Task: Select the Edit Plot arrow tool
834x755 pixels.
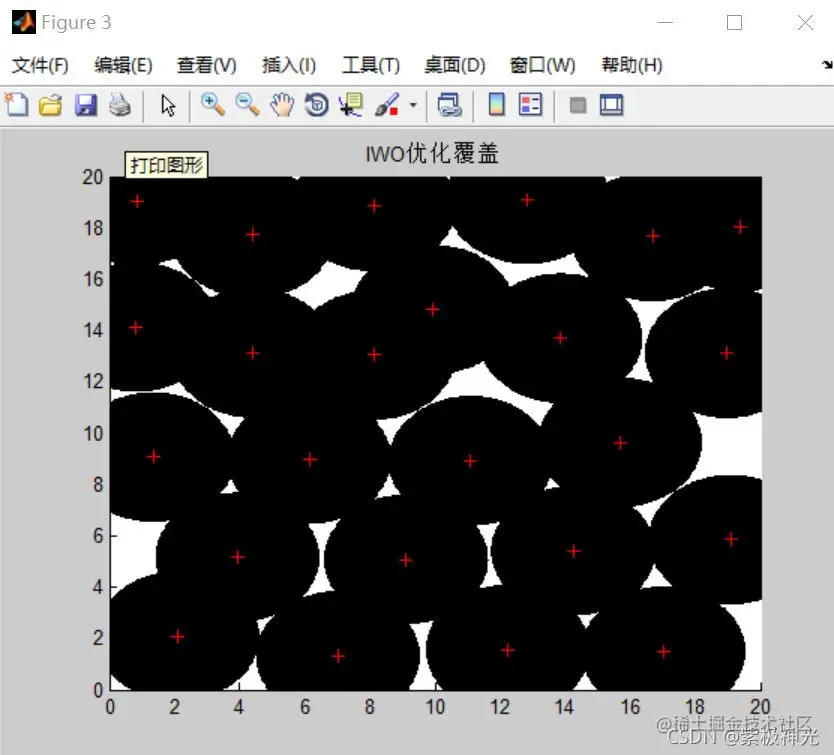Action: [x=168, y=105]
